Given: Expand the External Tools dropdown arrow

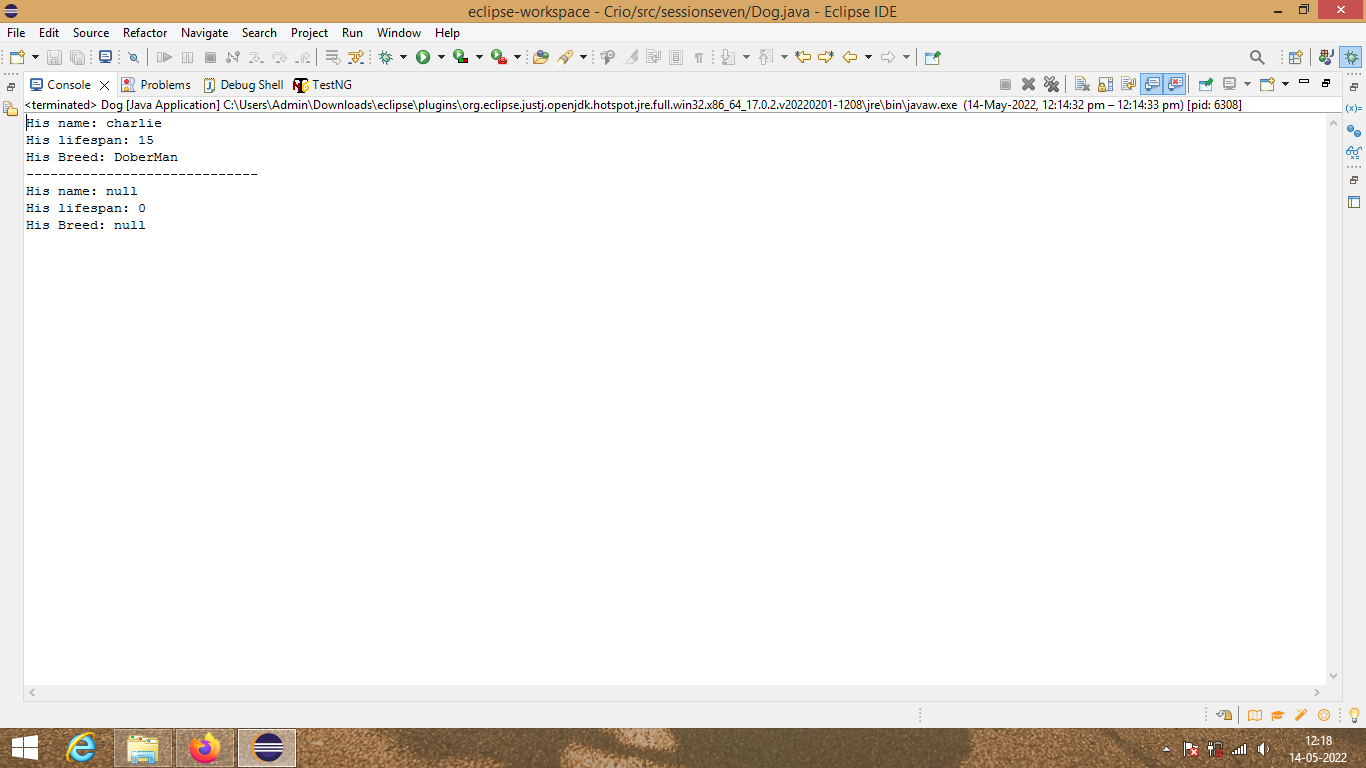Looking at the screenshot, I should pos(517,57).
